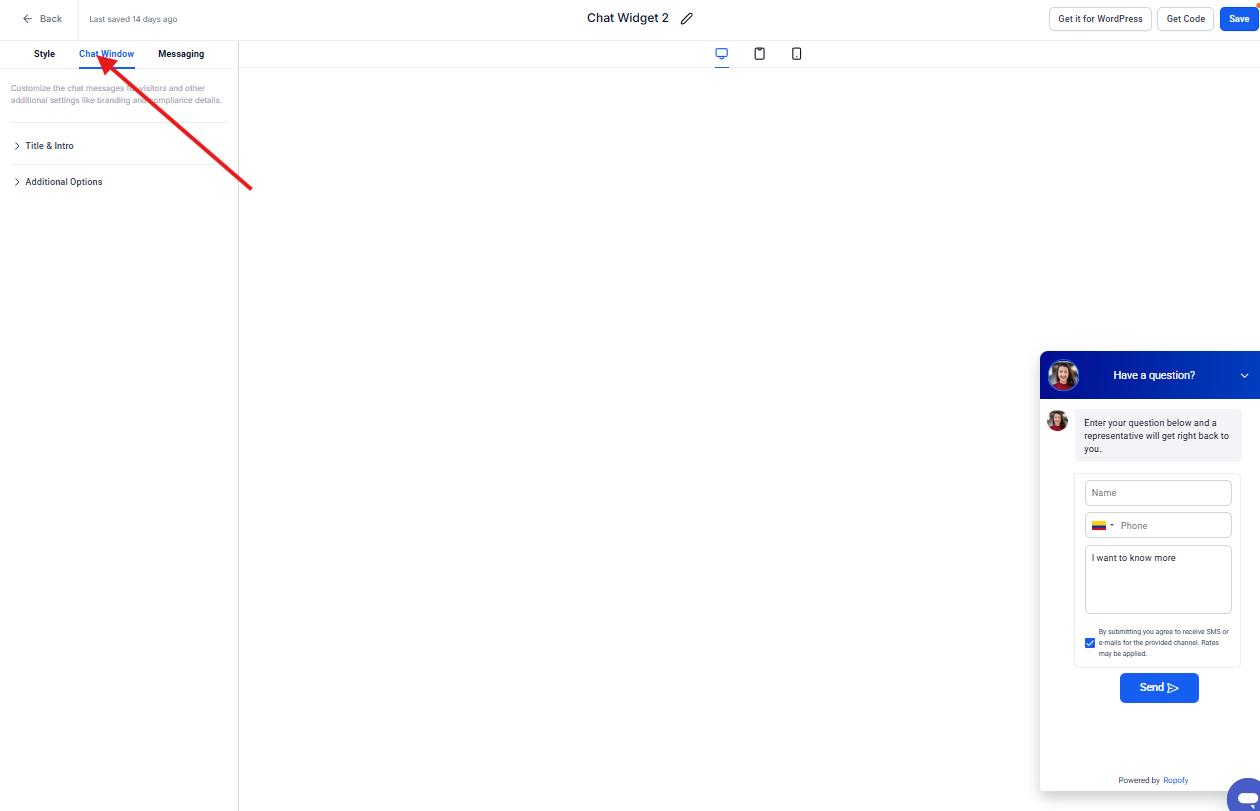Click into the Name input field
1260x811 pixels.
pyautogui.click(x=1158, y=493)
